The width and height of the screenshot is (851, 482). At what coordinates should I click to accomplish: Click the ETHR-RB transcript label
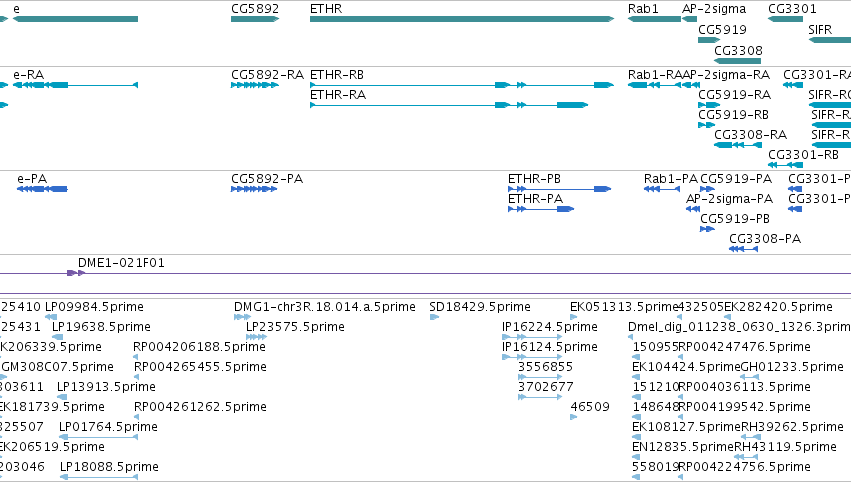point(336,75)
